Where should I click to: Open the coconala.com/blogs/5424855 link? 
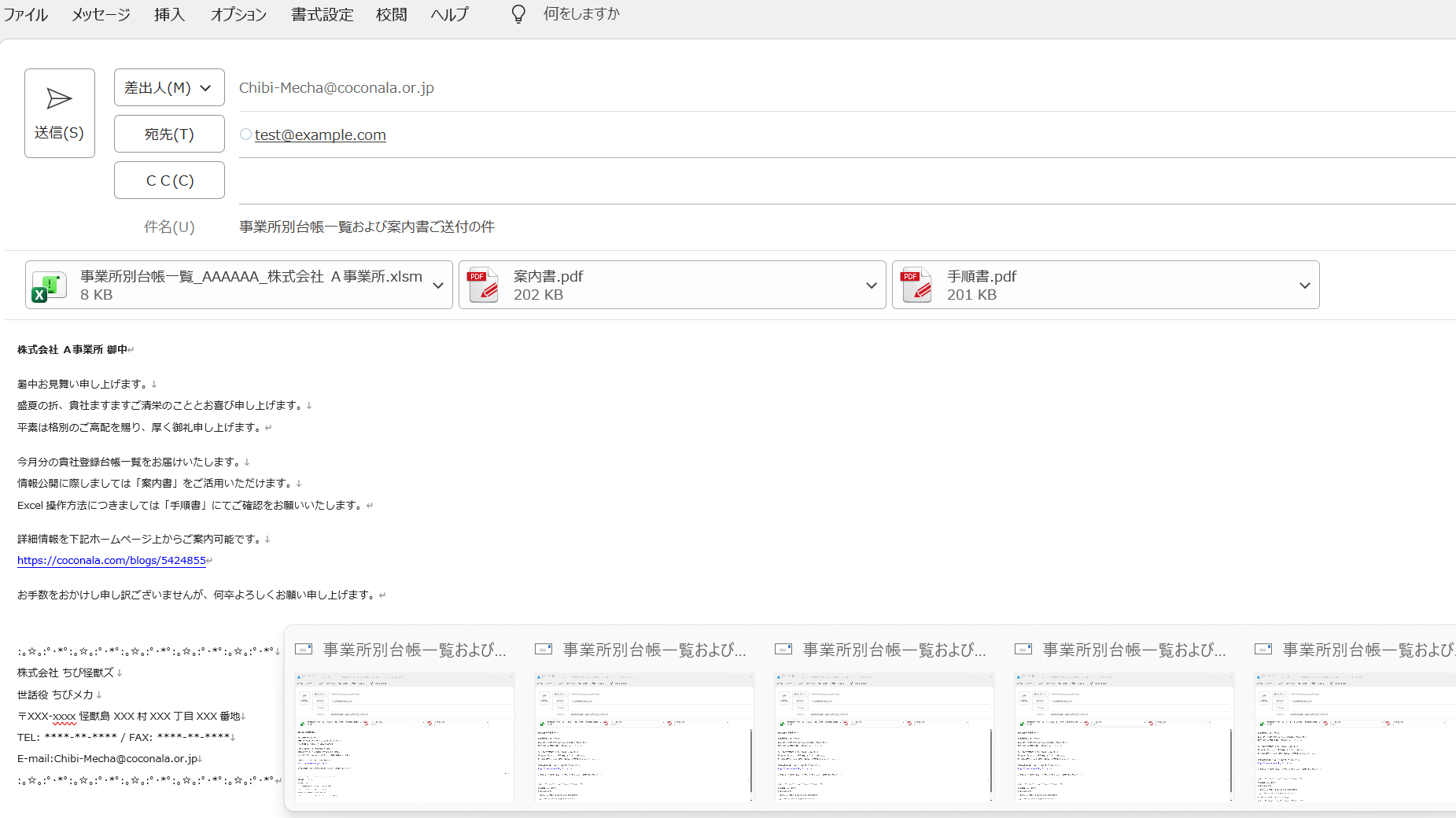(x=111, y=560)
